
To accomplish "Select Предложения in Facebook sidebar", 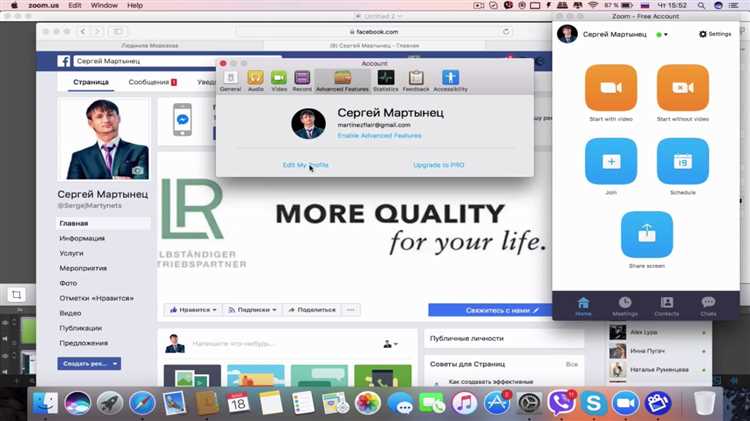I will pyautogui.click(x=83, y=343).
